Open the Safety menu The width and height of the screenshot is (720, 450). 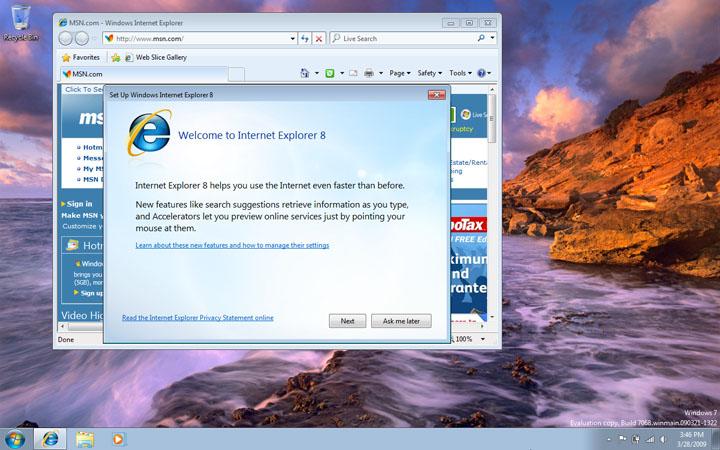430,73
